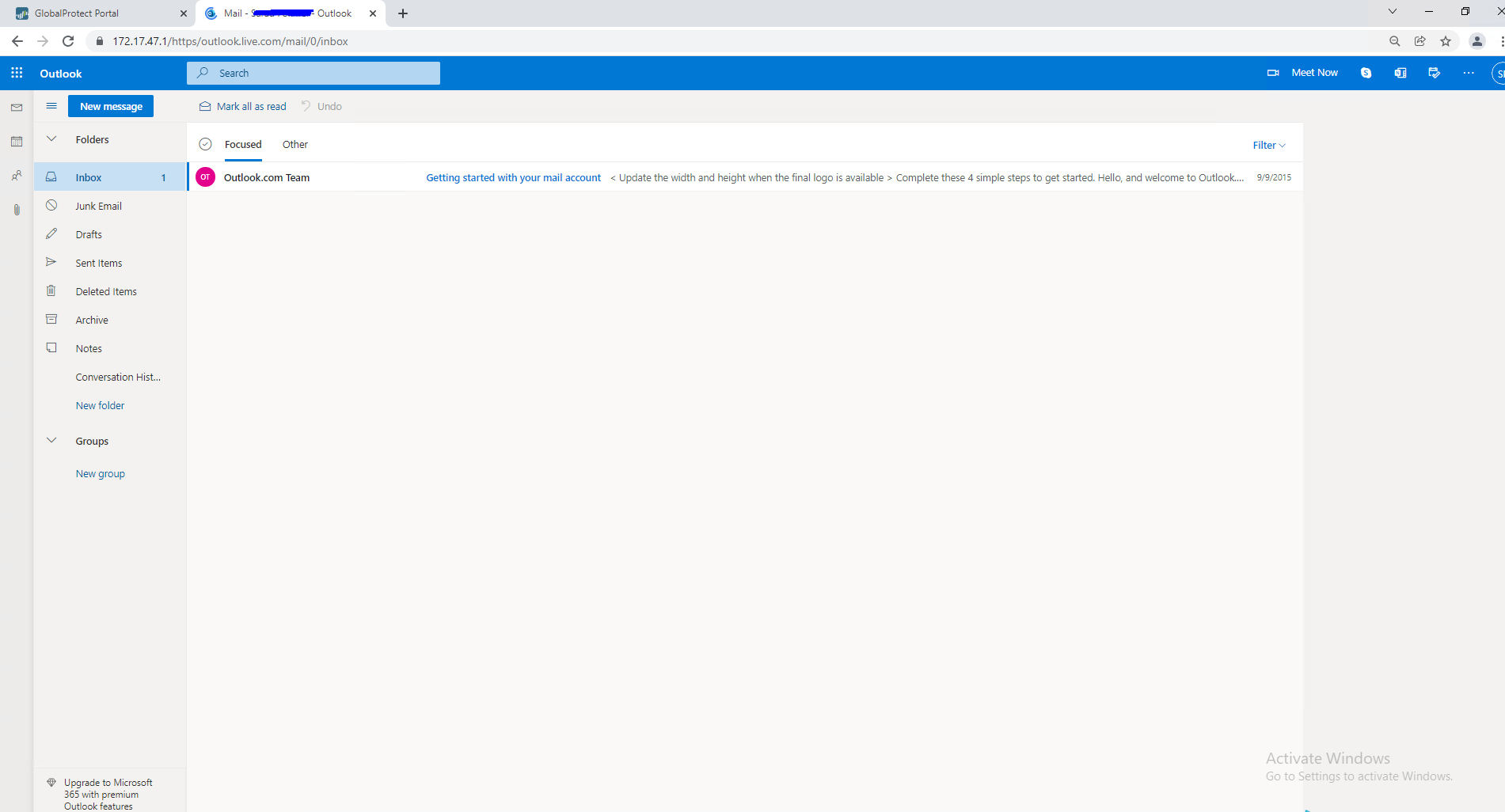Select the checkbox on the Outlook.com Team email
Viewport: 1505px width, 812px height.
pyautogui.click(x=205, y=176)
